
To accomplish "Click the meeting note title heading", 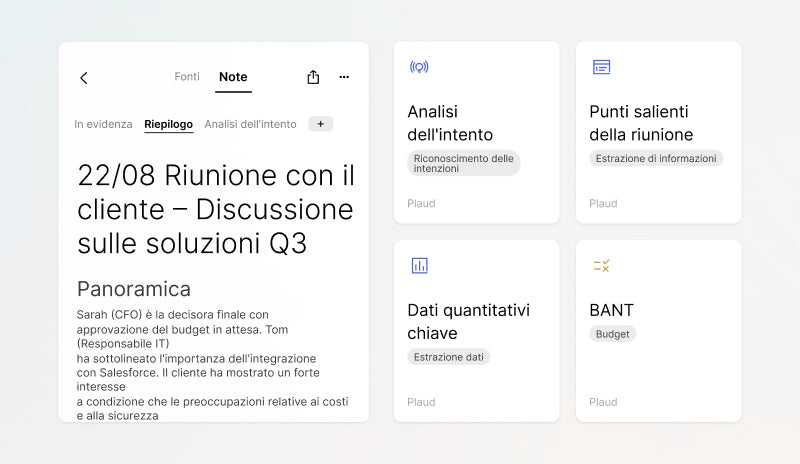I will 215,208.
